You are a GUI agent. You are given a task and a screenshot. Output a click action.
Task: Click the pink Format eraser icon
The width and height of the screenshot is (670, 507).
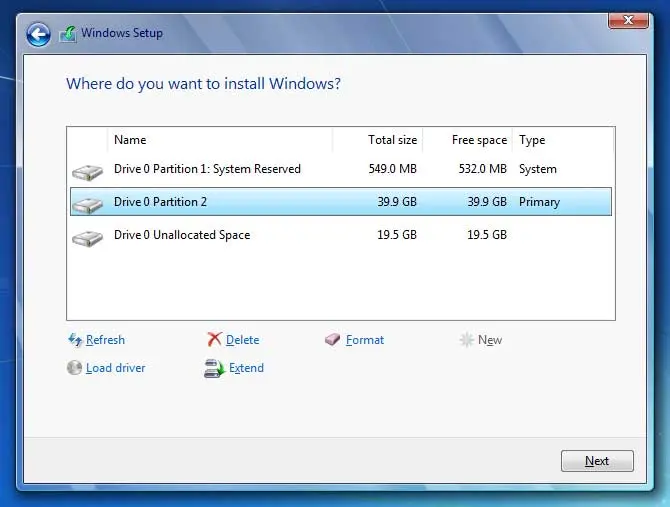[x=333, y=340]
